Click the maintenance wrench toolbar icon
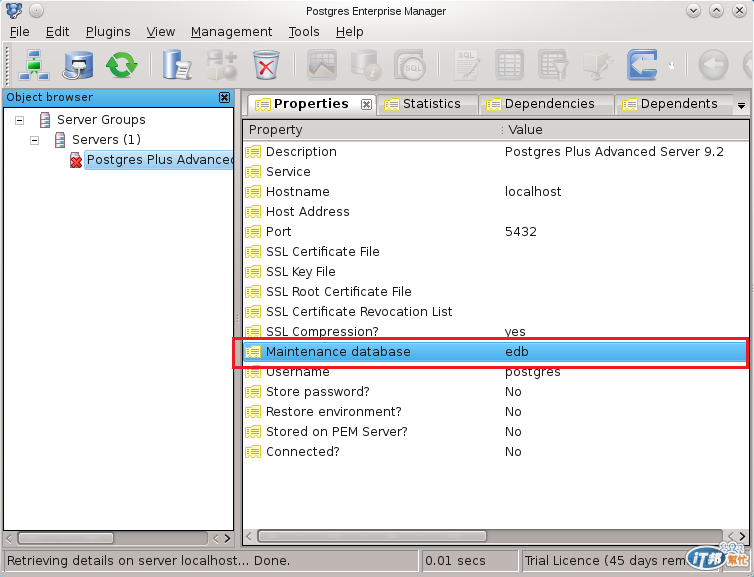The image size is (754, 577). coord(598,65)
